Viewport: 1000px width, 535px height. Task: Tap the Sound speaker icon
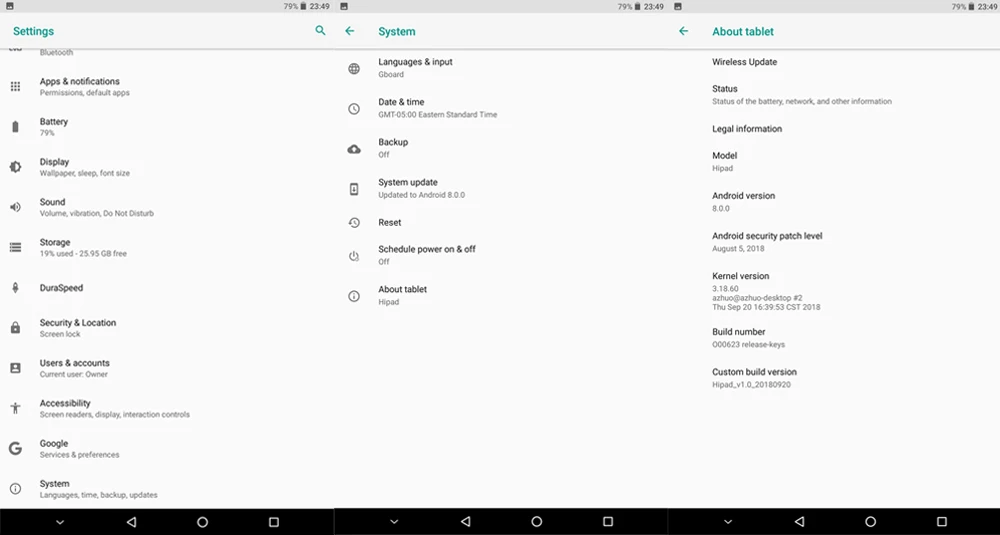coord(15,207)
